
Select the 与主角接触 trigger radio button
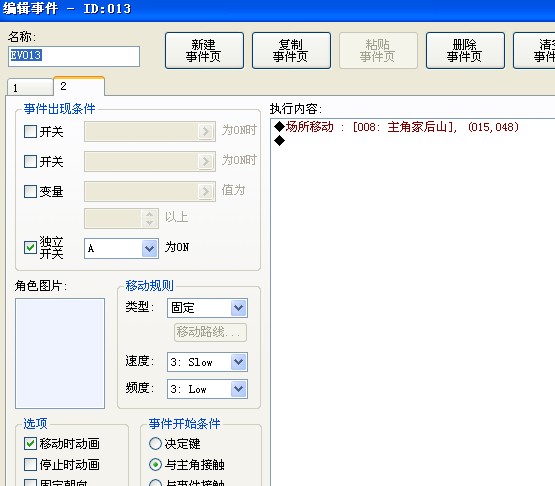155,464
